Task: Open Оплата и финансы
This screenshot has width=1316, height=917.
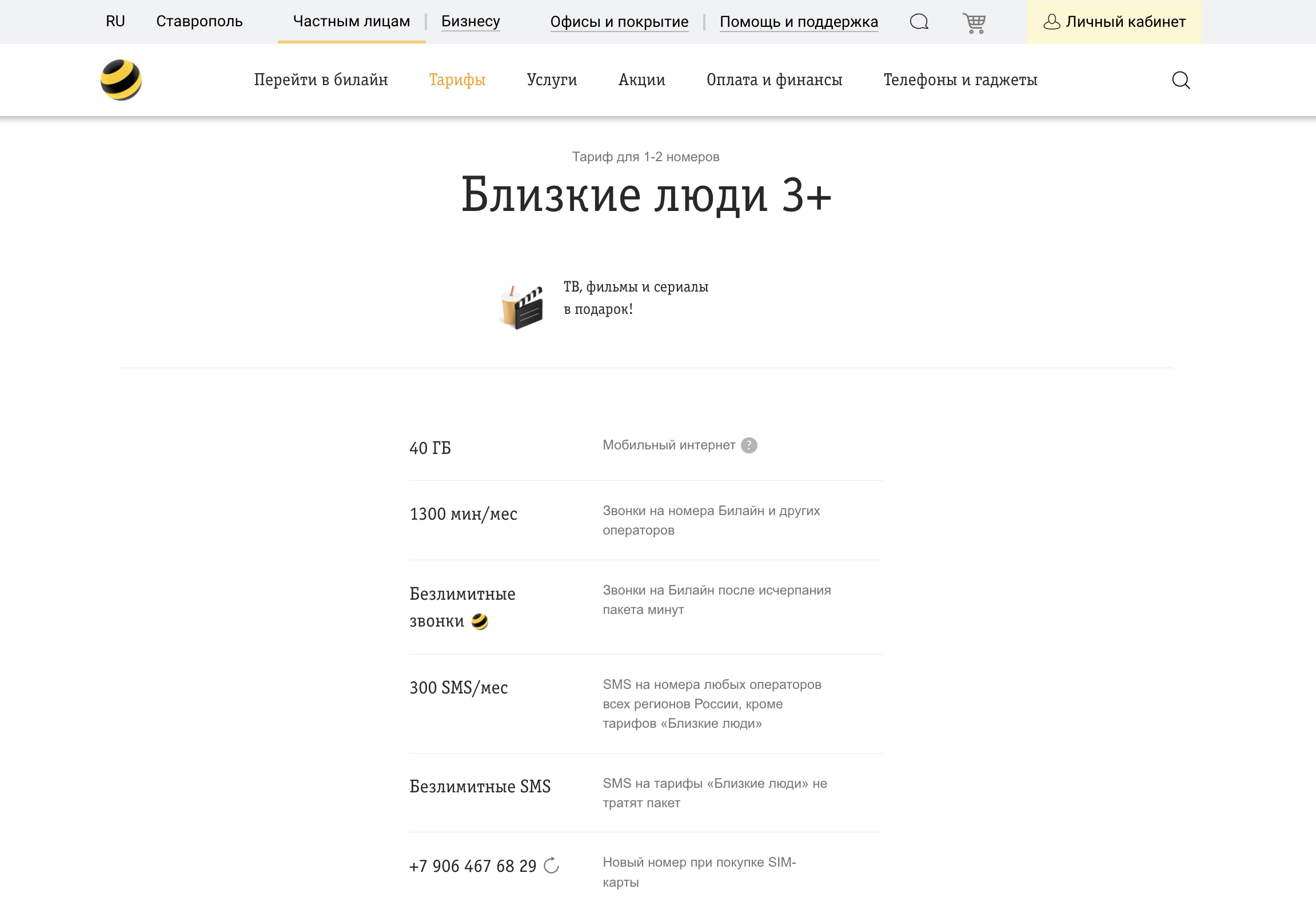Action: (774, 80)
